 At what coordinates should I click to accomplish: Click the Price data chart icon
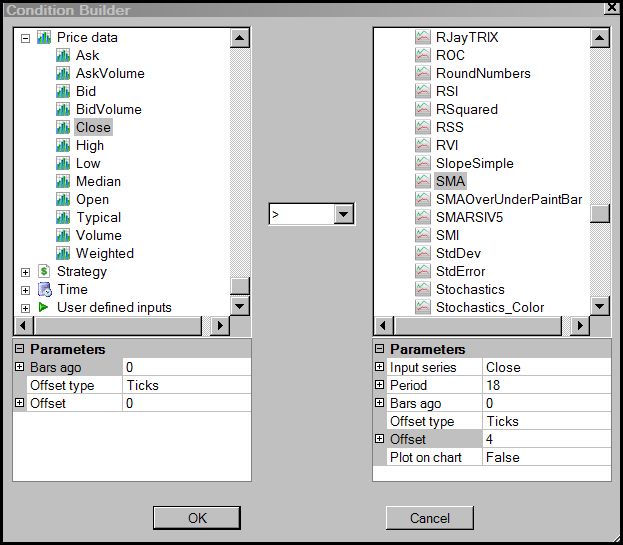[44, 37]
